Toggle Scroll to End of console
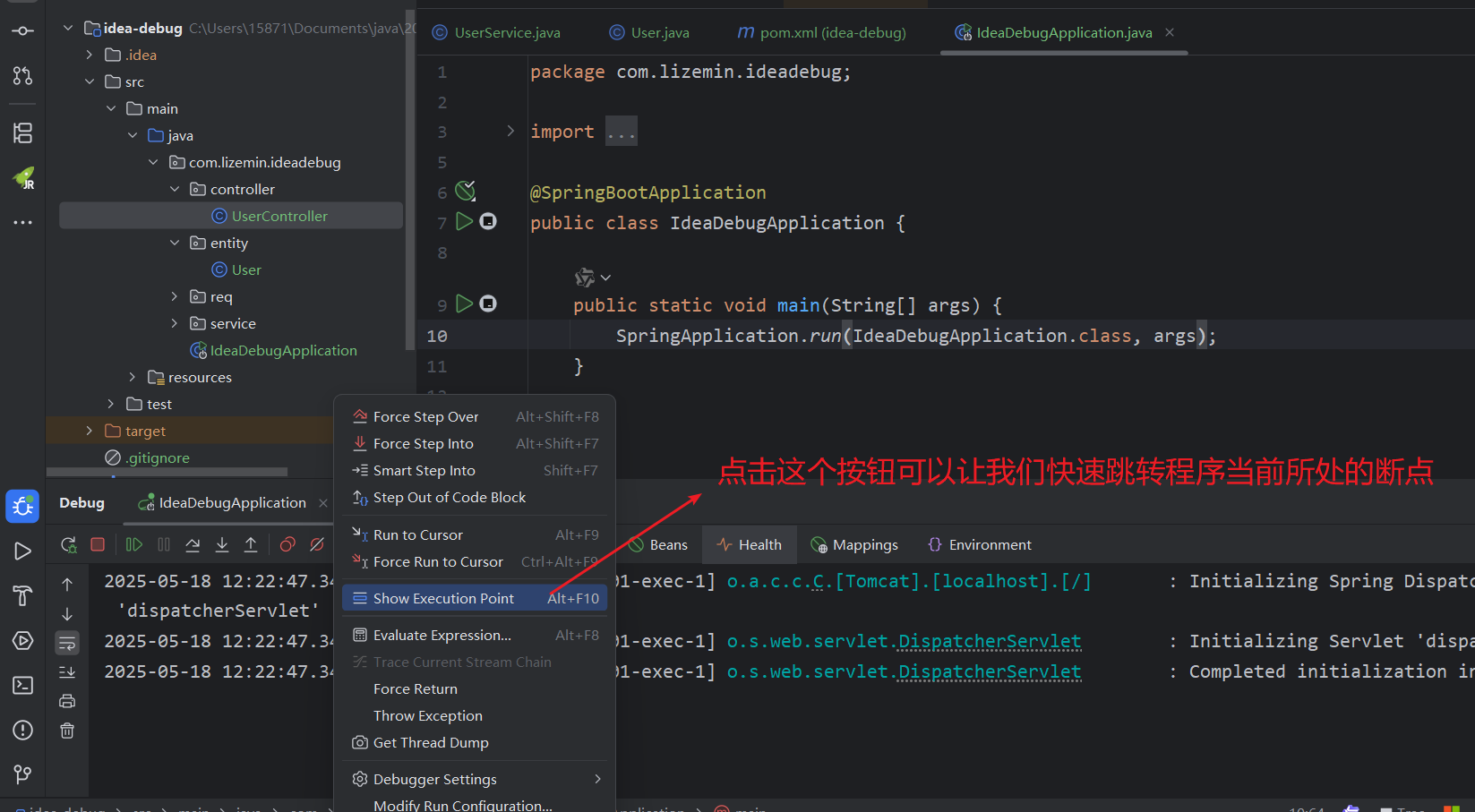Screen dimensions: 1475x812 tap(67, 672)
